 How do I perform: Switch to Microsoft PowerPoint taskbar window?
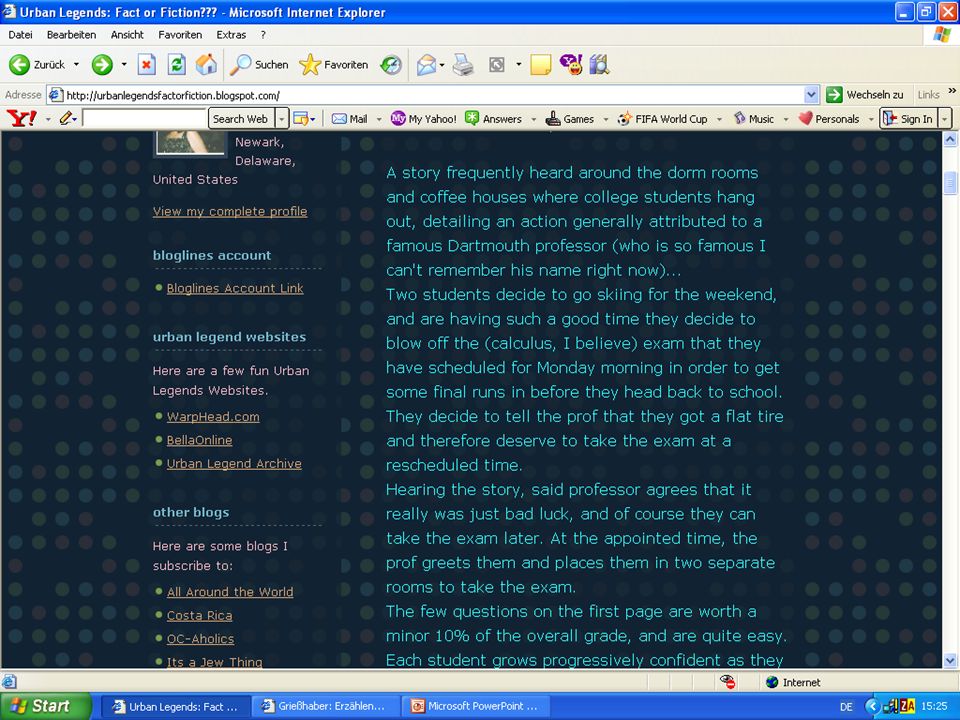click(475, 706)
